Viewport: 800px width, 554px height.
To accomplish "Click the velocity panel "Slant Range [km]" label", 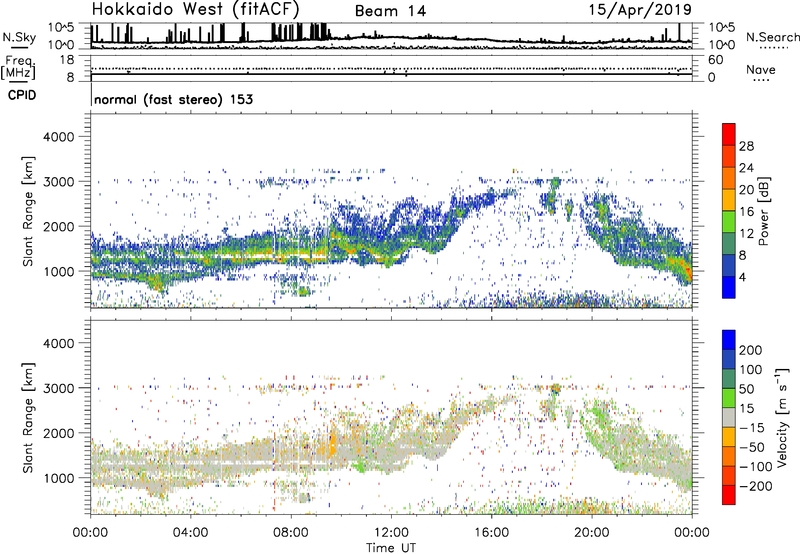I will [28, 418].
